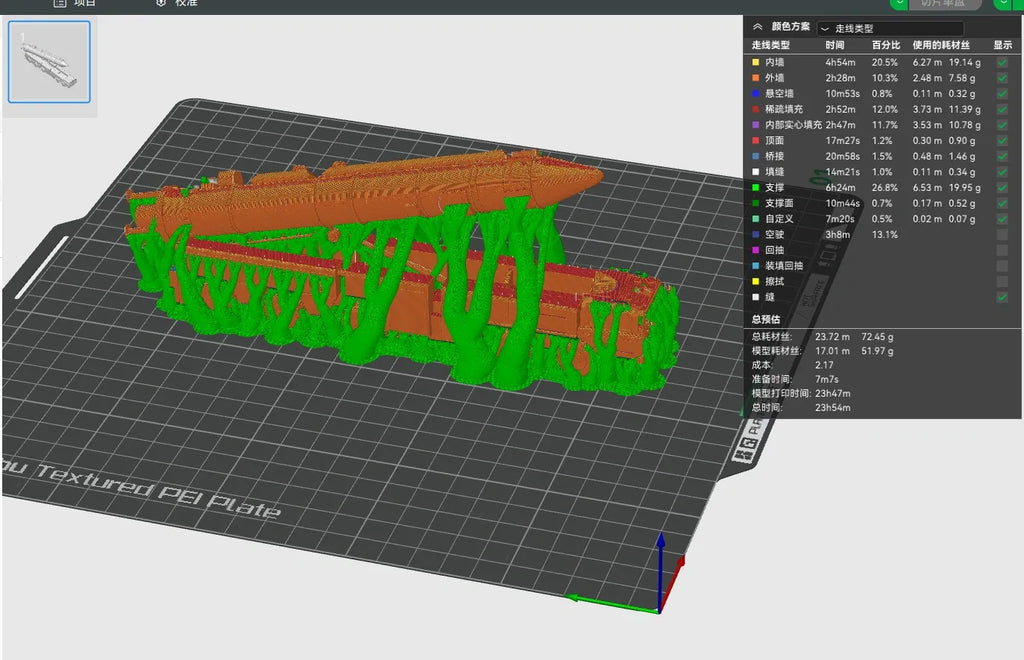Click the project icon beside 项目
The image size is (1024, 660).
click(59, 3)
